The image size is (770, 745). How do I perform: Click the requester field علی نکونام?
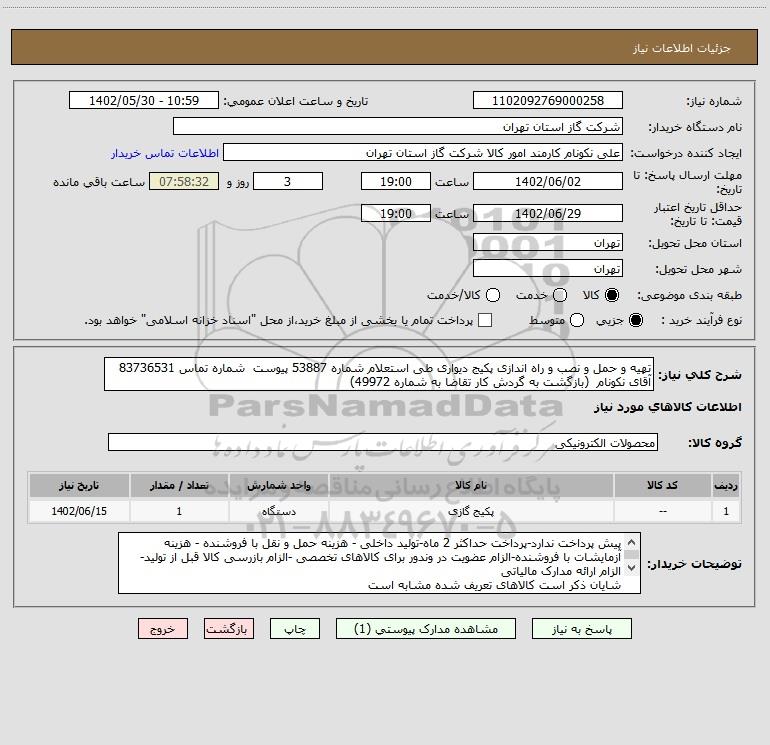[x=423, y=152]
